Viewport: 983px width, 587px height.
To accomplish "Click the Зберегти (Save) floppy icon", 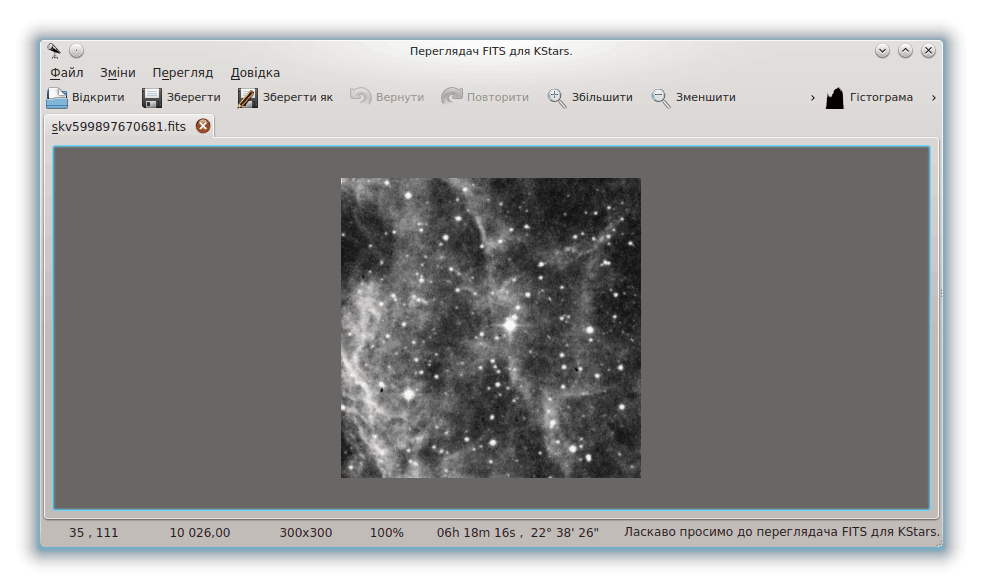I will [152, 98].
